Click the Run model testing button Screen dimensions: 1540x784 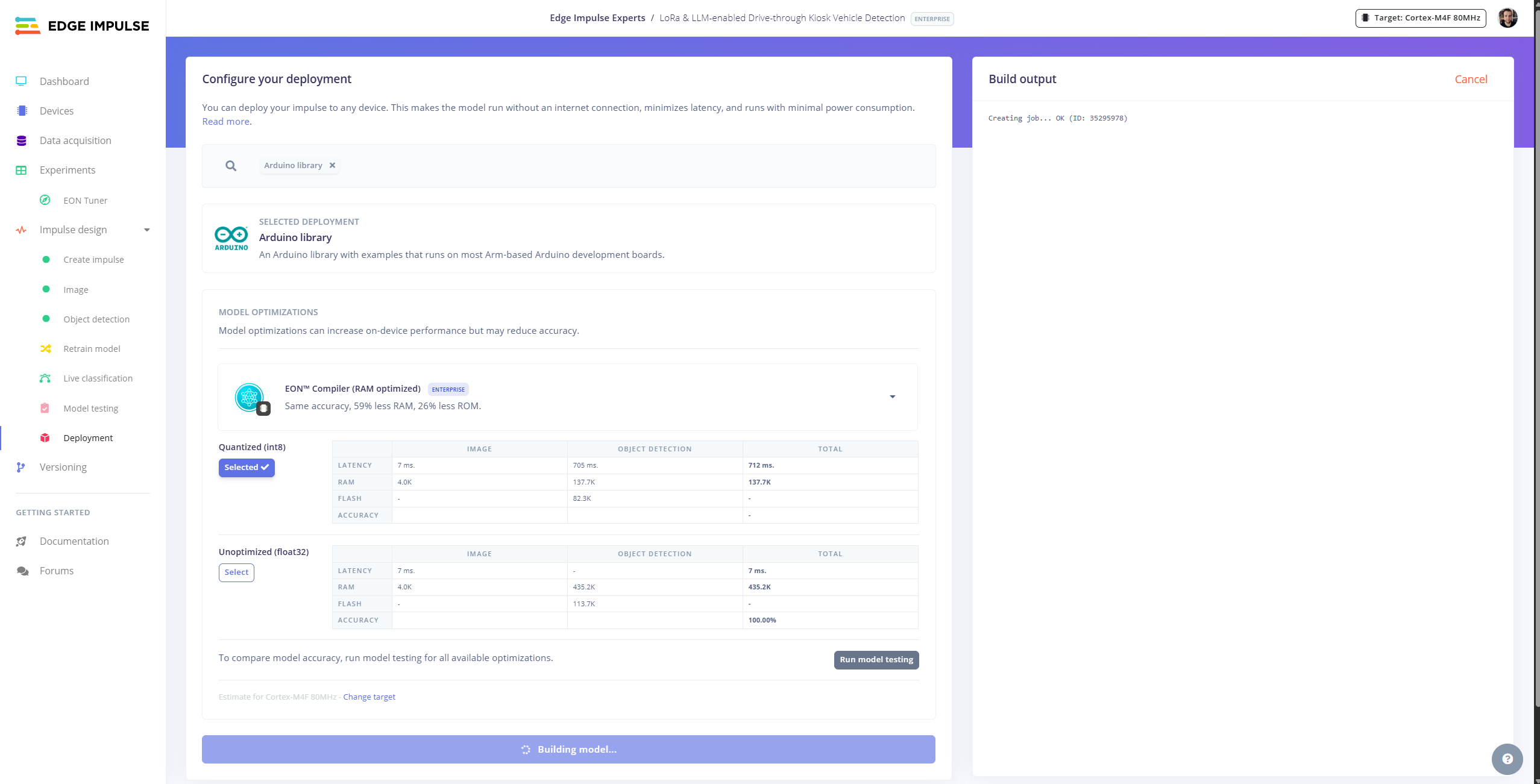point(876,660)
